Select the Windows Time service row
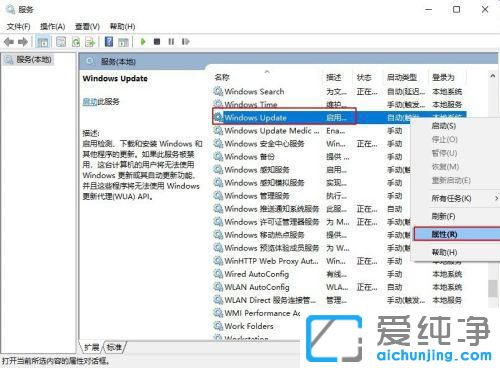The image size is (500, 368). pos(339,104)
